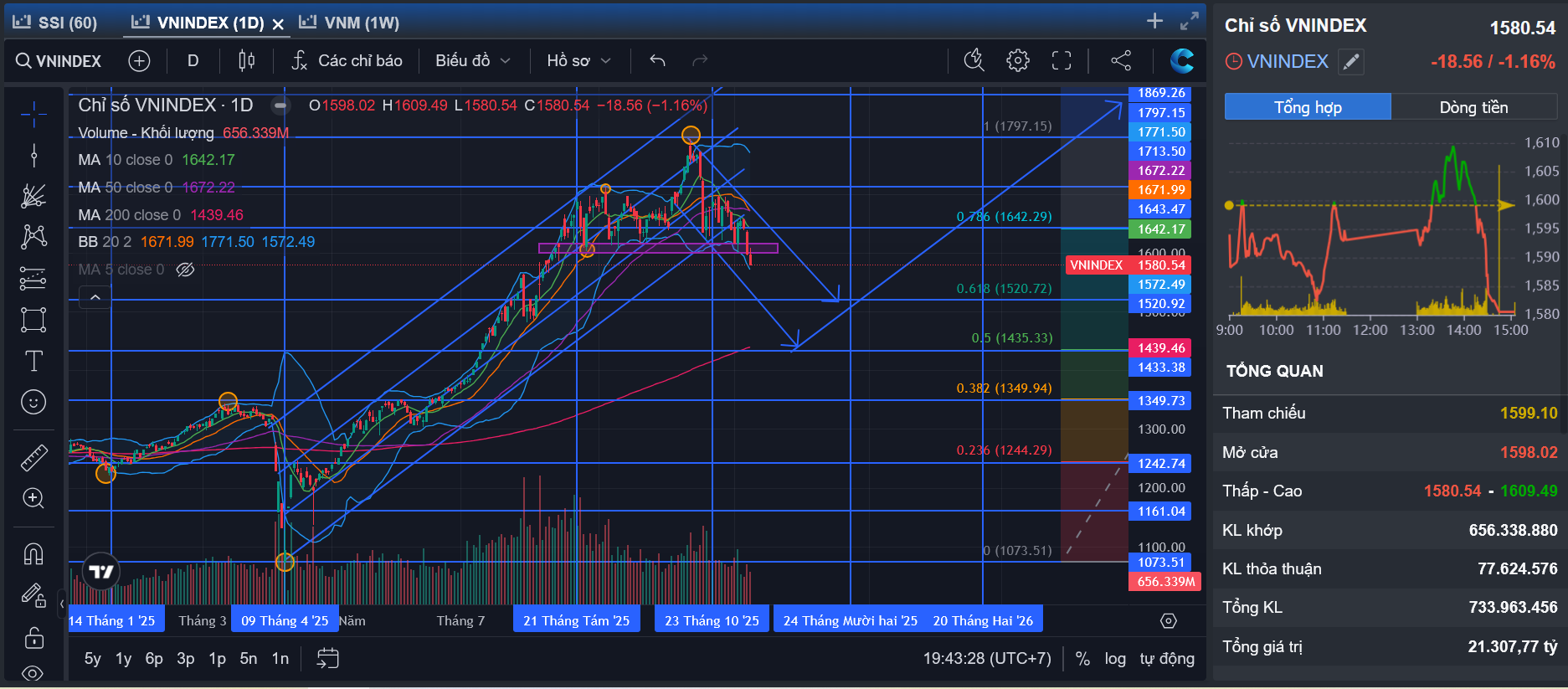
Task: Set chart range to 5y
Action: click(x=92, y=659)
